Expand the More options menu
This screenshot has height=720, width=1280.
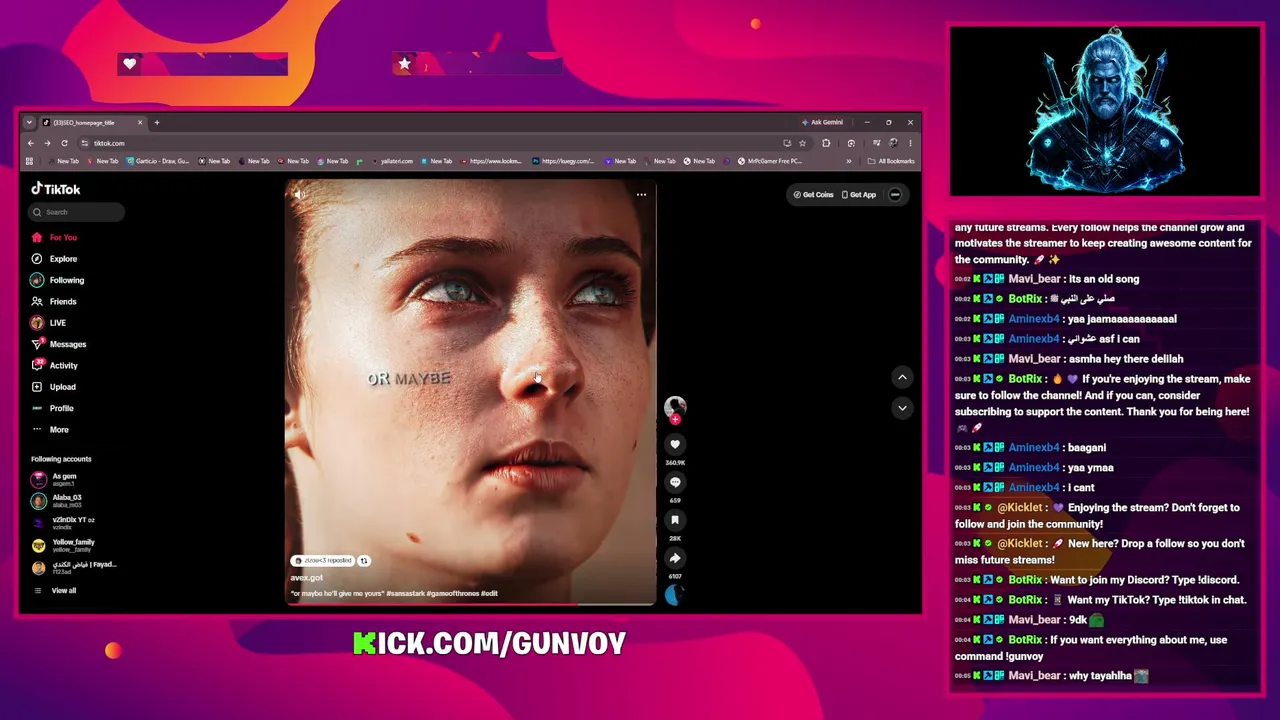click(50, 430)
